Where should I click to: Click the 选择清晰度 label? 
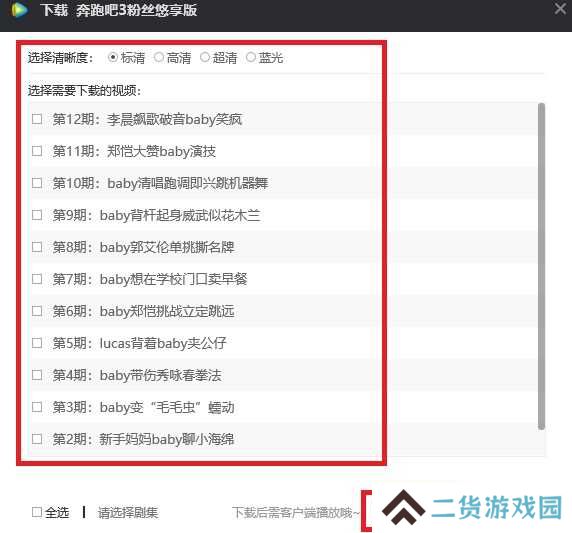pyautogui.click(x=61, y=58)
